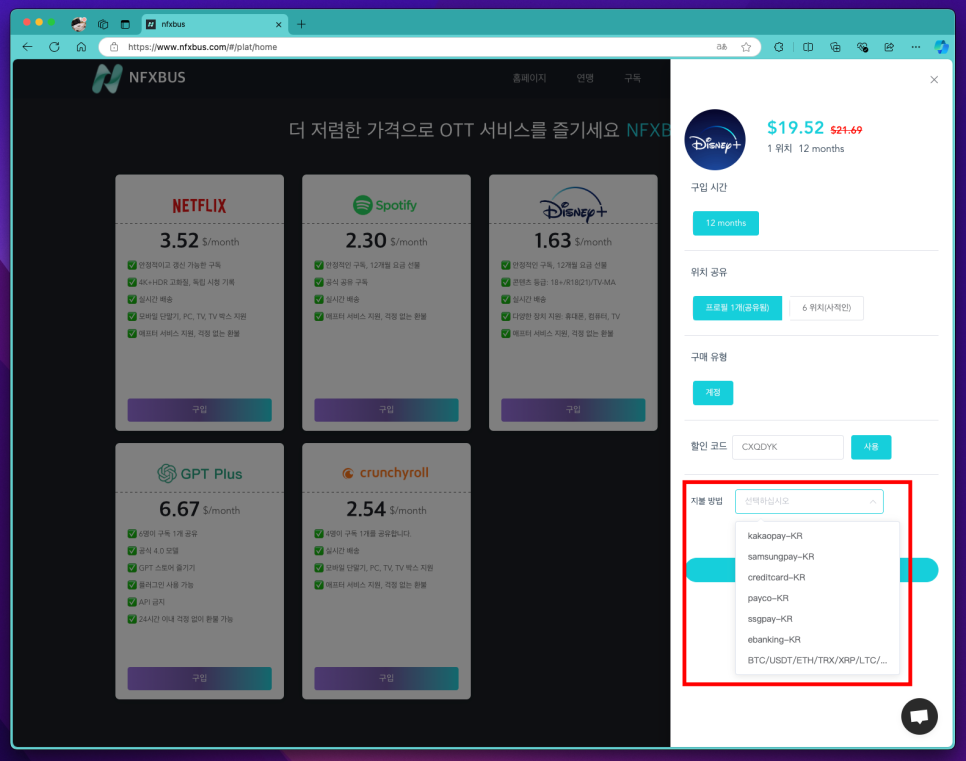Image resolution: width=966 pixels, height=761 pixels.
Task: Click the crunchyroll 구입 button
Action: pyautogui.click(x=386, y=678)
